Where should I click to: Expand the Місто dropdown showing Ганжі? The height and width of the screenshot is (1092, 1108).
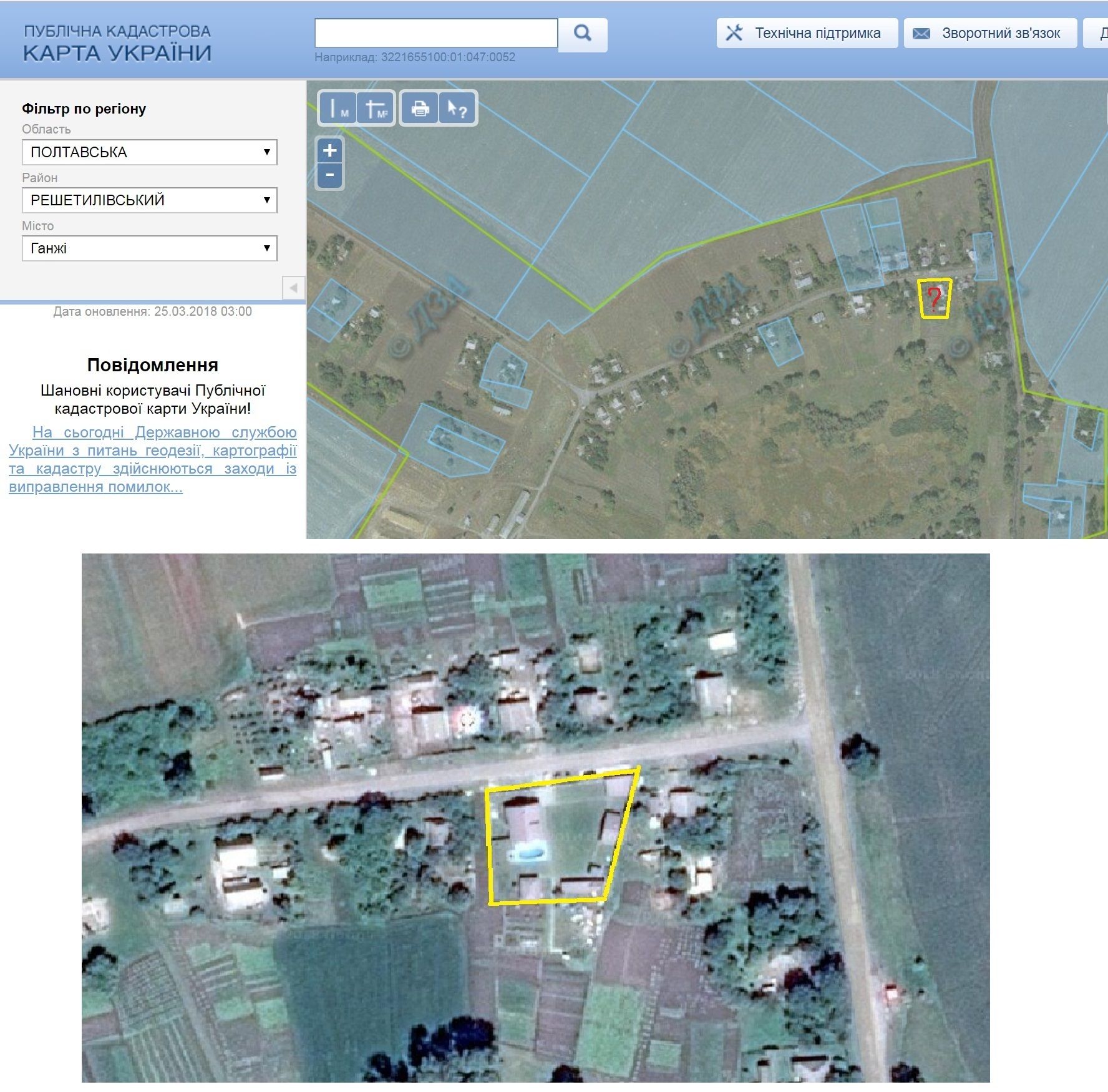[150, 248]
